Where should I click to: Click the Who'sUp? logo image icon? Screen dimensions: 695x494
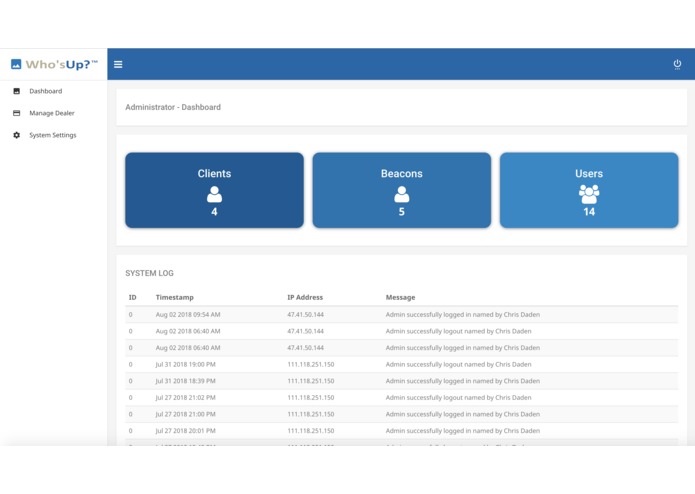pyautogui.click(x=16, y=64)
